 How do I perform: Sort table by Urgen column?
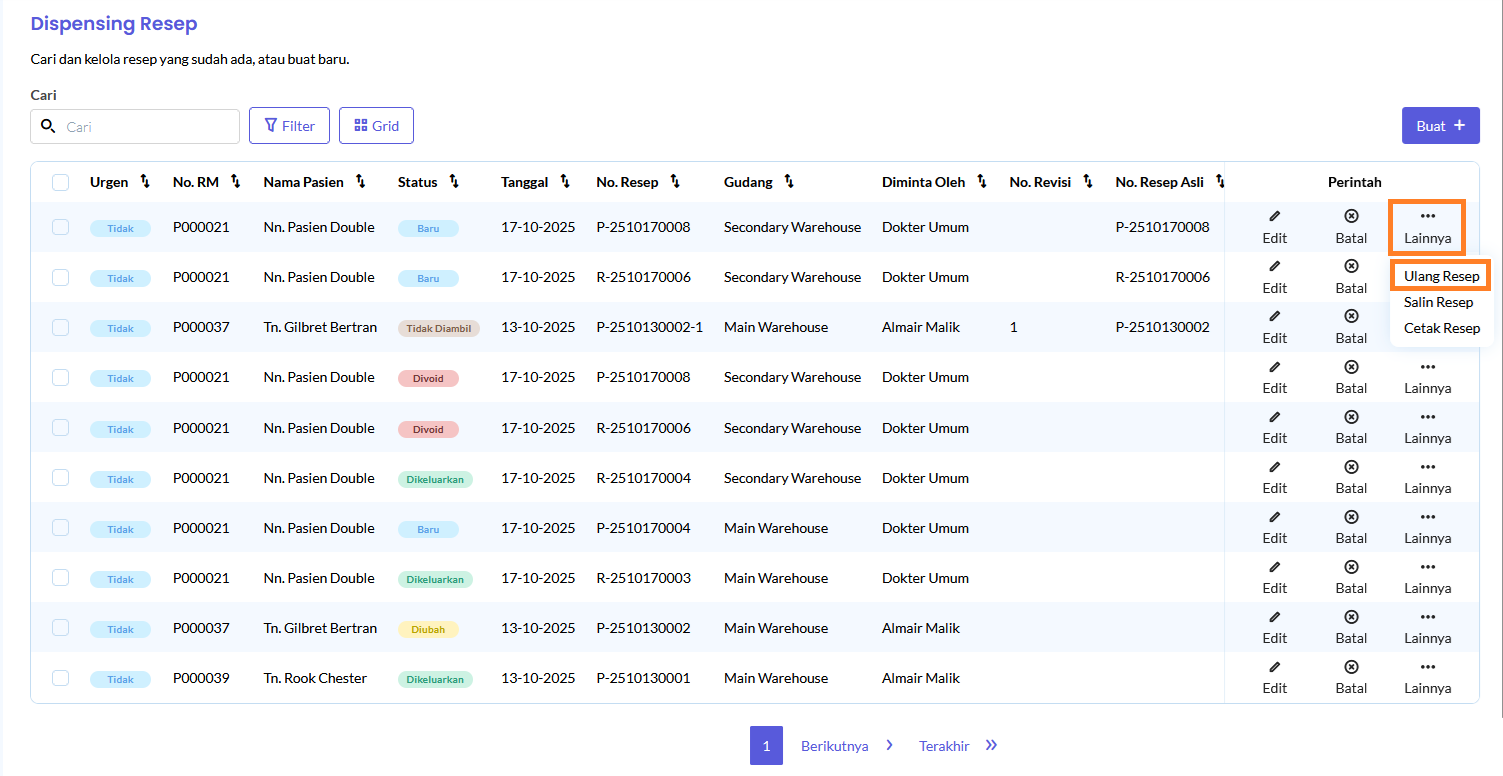(x=145, y=182)
